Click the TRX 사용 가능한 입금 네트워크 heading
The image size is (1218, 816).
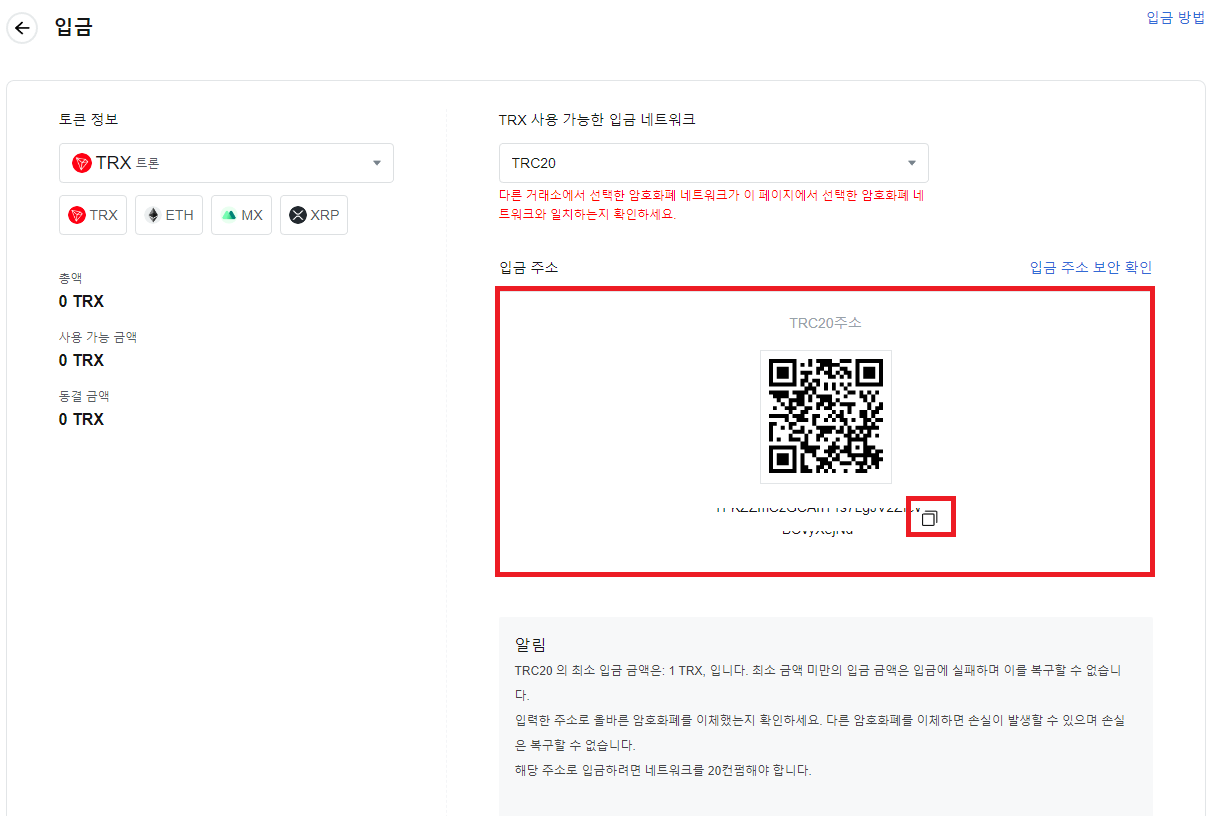597,119
